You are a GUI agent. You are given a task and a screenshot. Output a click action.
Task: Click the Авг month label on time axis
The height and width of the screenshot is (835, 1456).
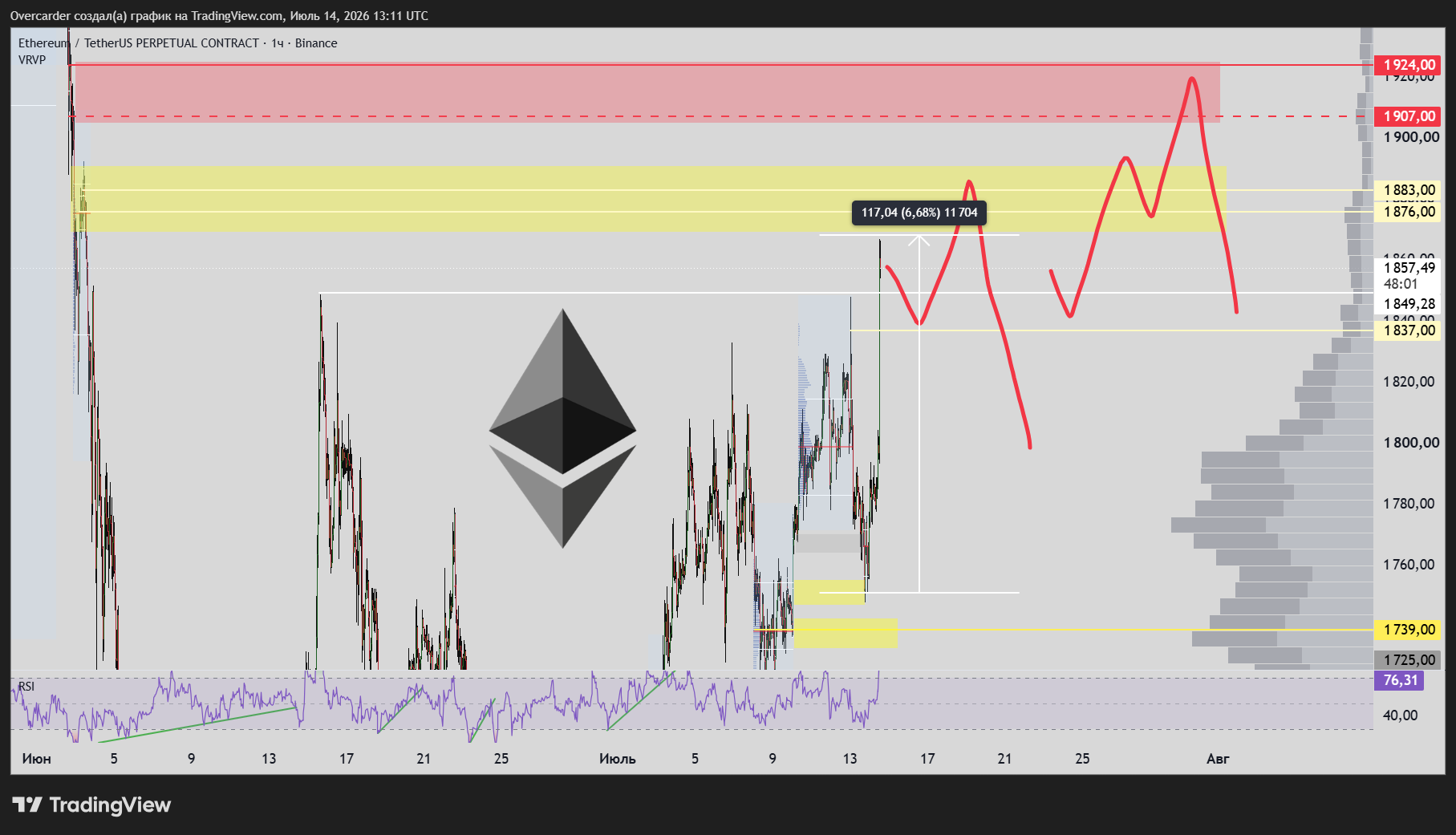pyautogui.click(x=1218, y=759)
